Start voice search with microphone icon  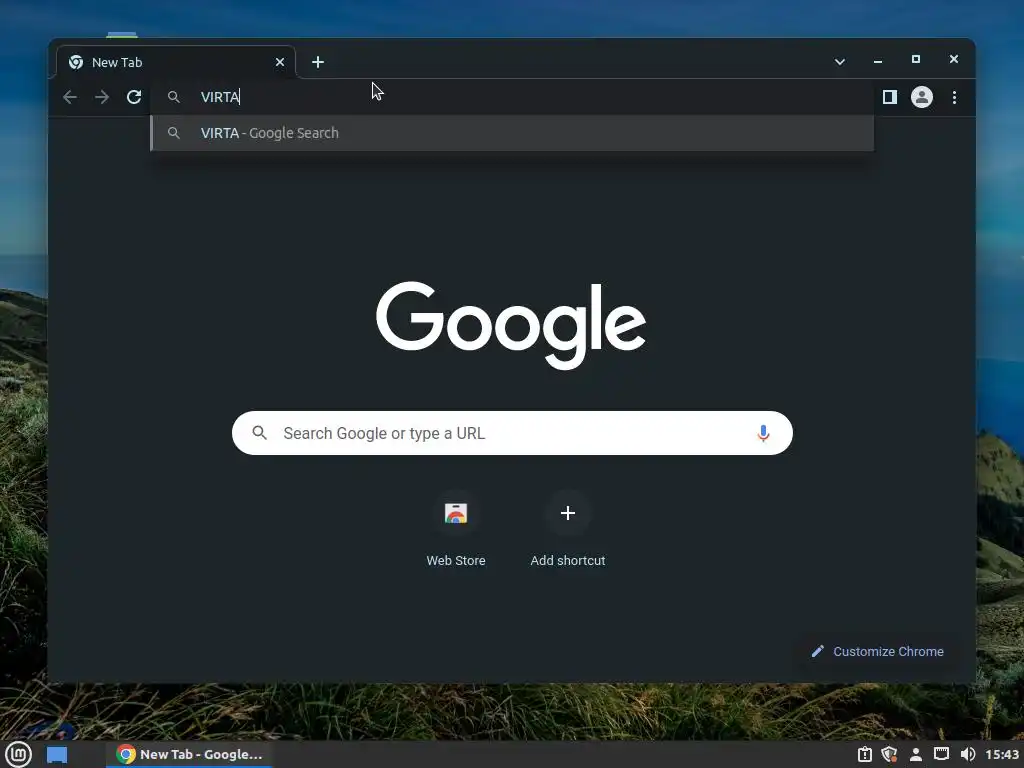[763, 433]
